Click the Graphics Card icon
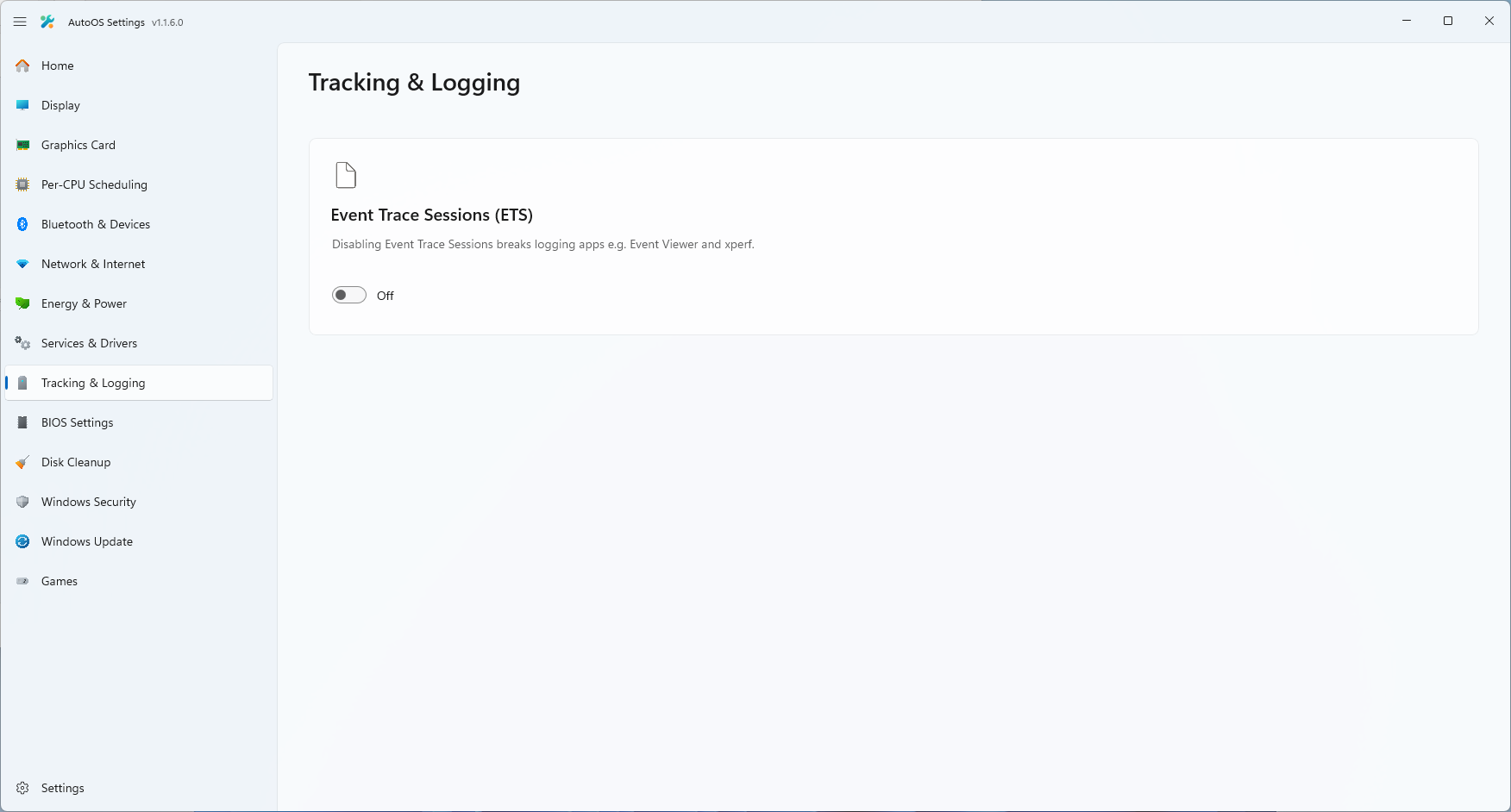1511x812 pixels. (23, 145)
